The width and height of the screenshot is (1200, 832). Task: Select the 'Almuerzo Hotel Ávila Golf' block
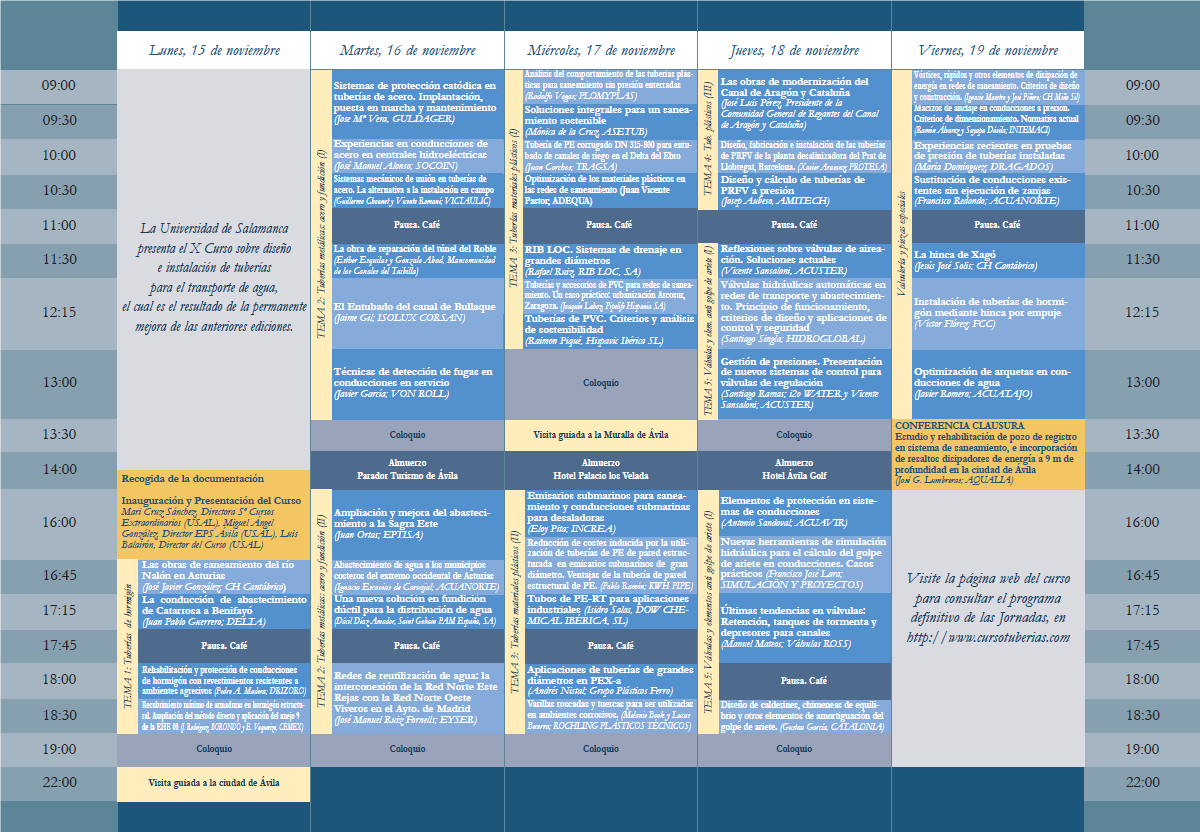tap(795, 469)
